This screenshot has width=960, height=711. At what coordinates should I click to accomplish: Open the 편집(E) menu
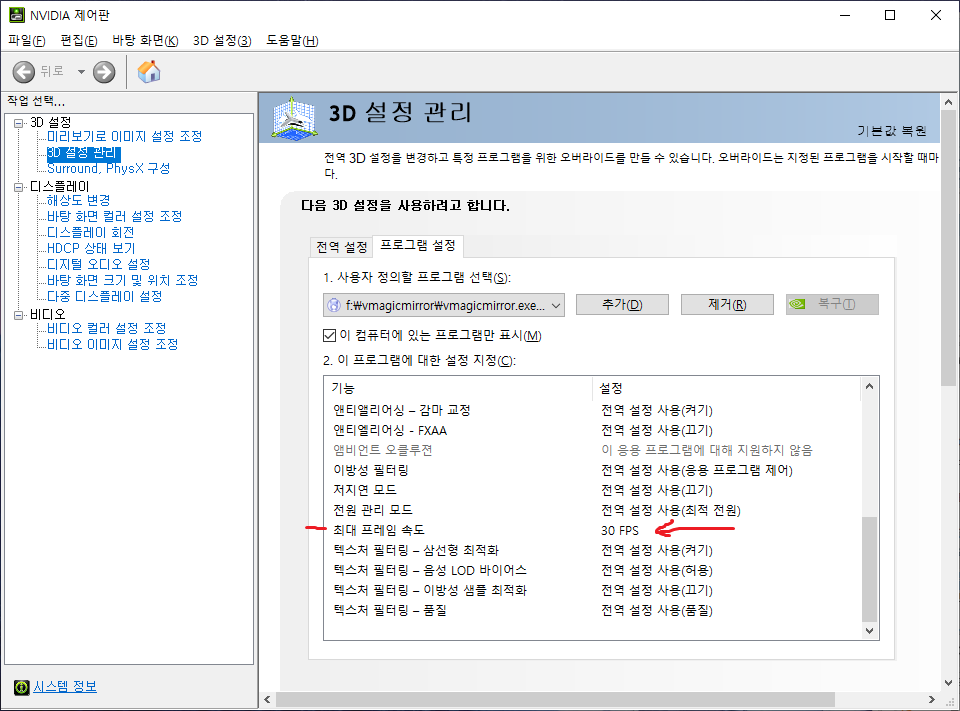[x=79, y=40]
